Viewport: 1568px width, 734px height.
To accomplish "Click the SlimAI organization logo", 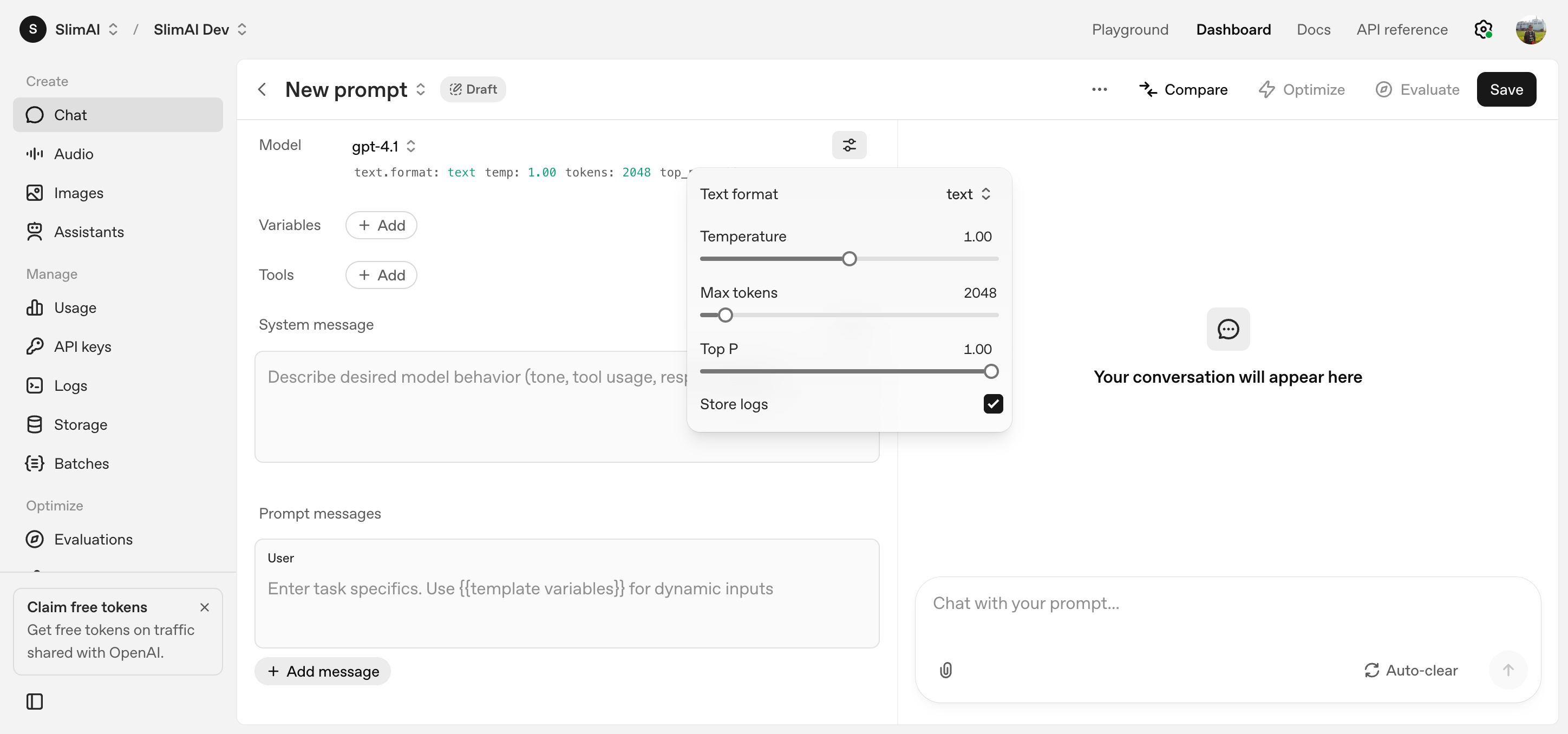I will 33,29.
